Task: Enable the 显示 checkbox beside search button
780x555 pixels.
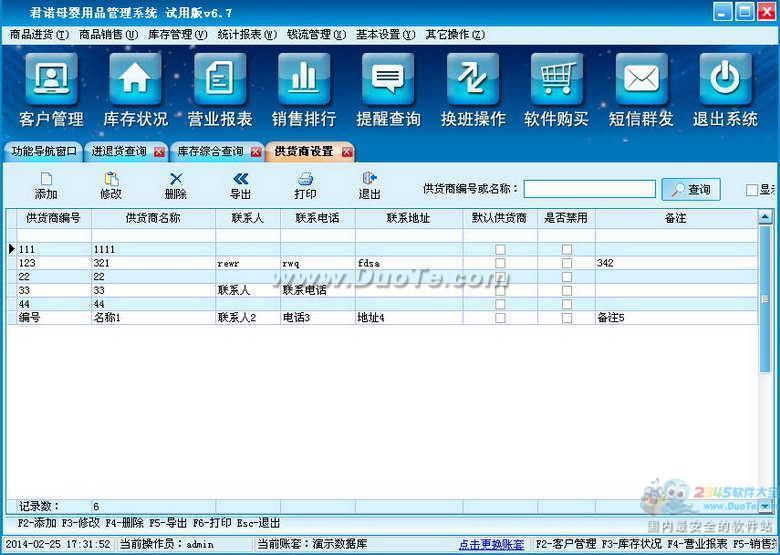Action: pyautogui.click(x=752, y=190)
